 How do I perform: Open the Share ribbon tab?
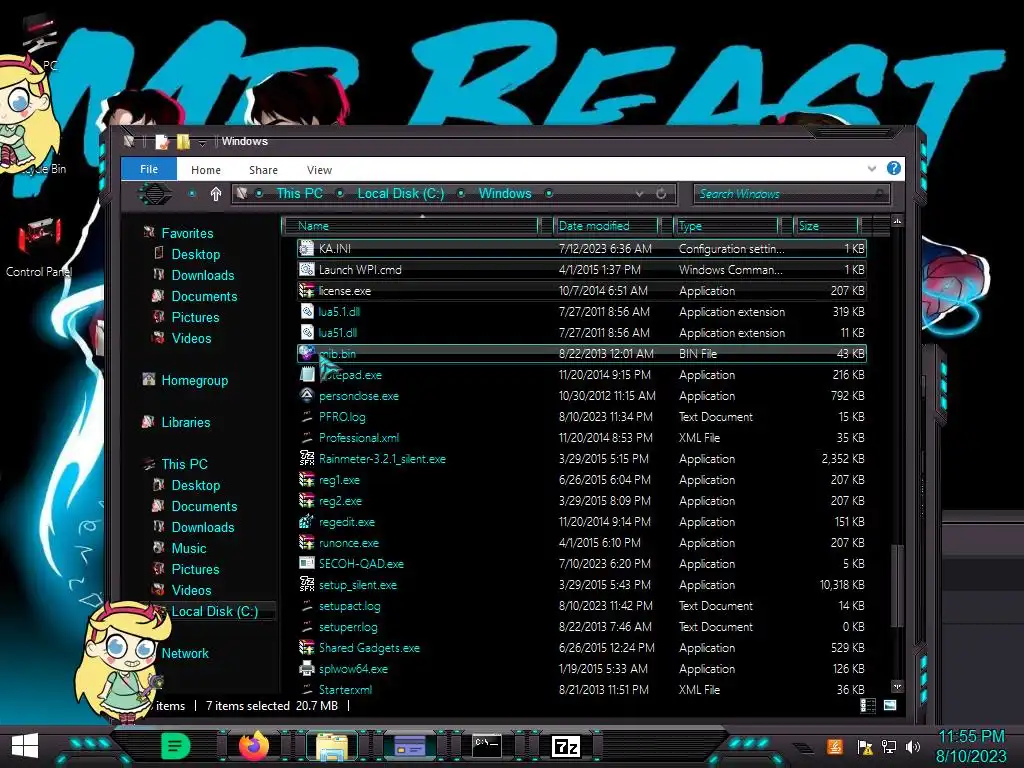pos(263,170)
